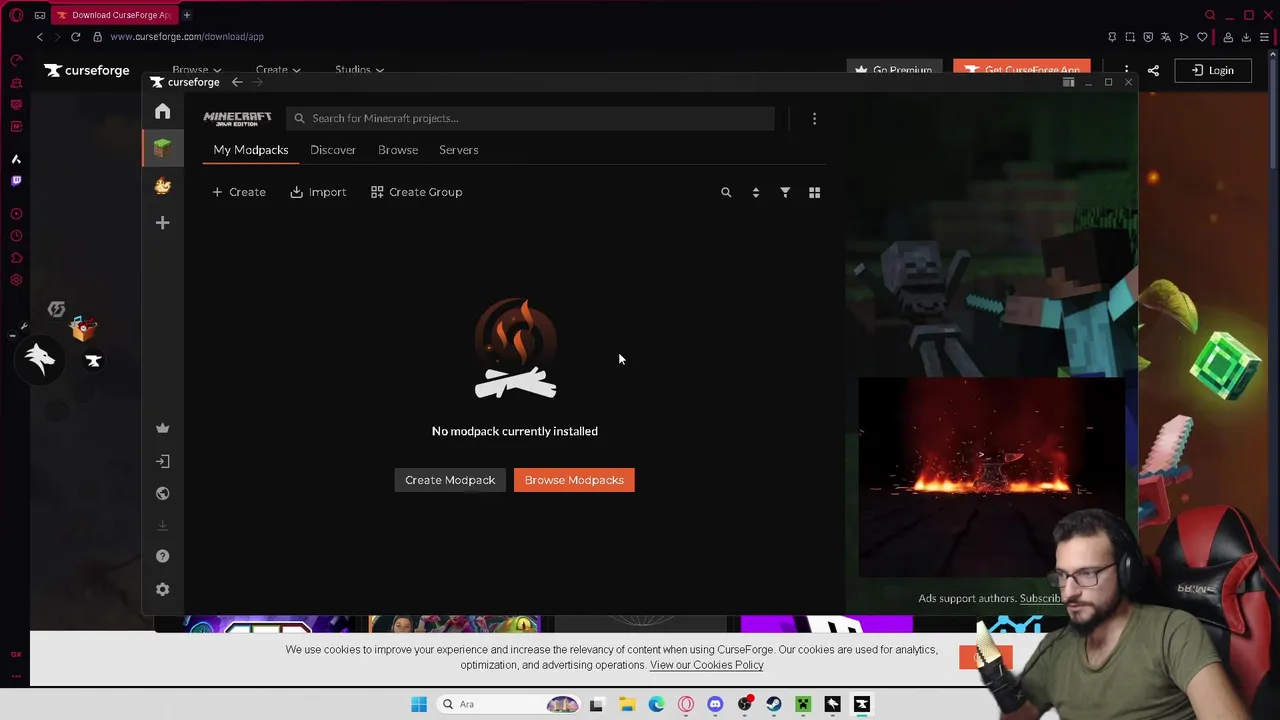1280x720 pixels.
Task: Go back with CurseForge app arrow
Action: (x=237, y=82)
